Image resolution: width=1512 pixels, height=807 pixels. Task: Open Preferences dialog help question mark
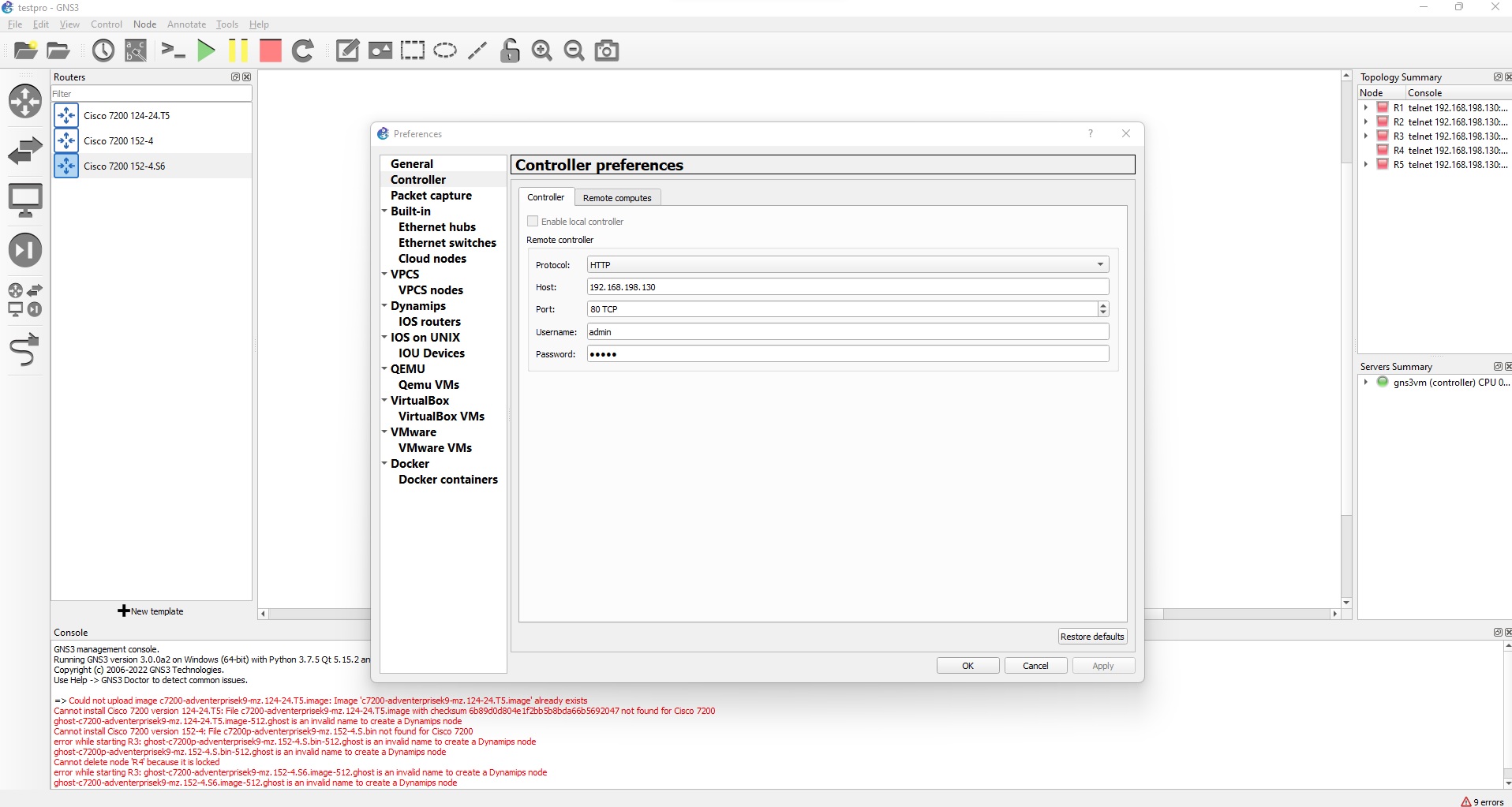pyautogui.click(x=1091, y=133)
